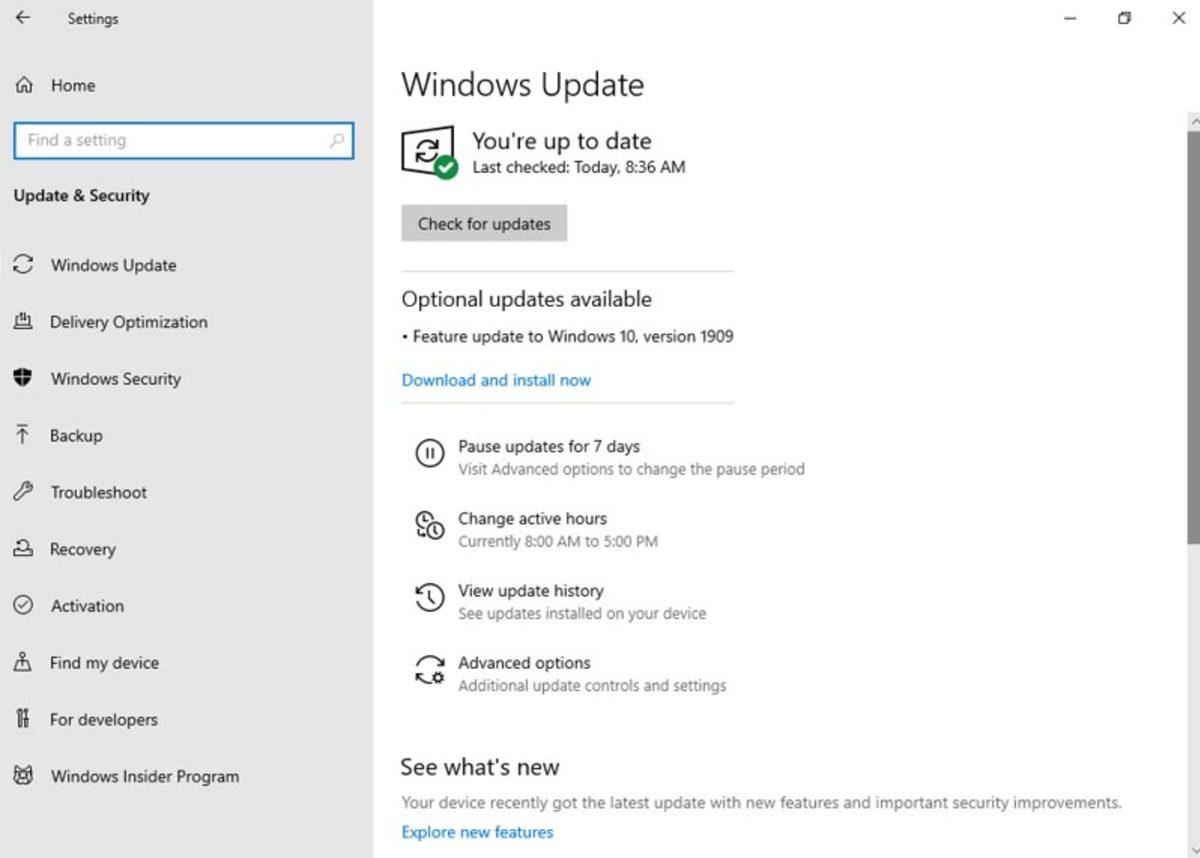Click the Download and install now link
The height and width of the screenshot is (858, 1200).
(496, 380)
